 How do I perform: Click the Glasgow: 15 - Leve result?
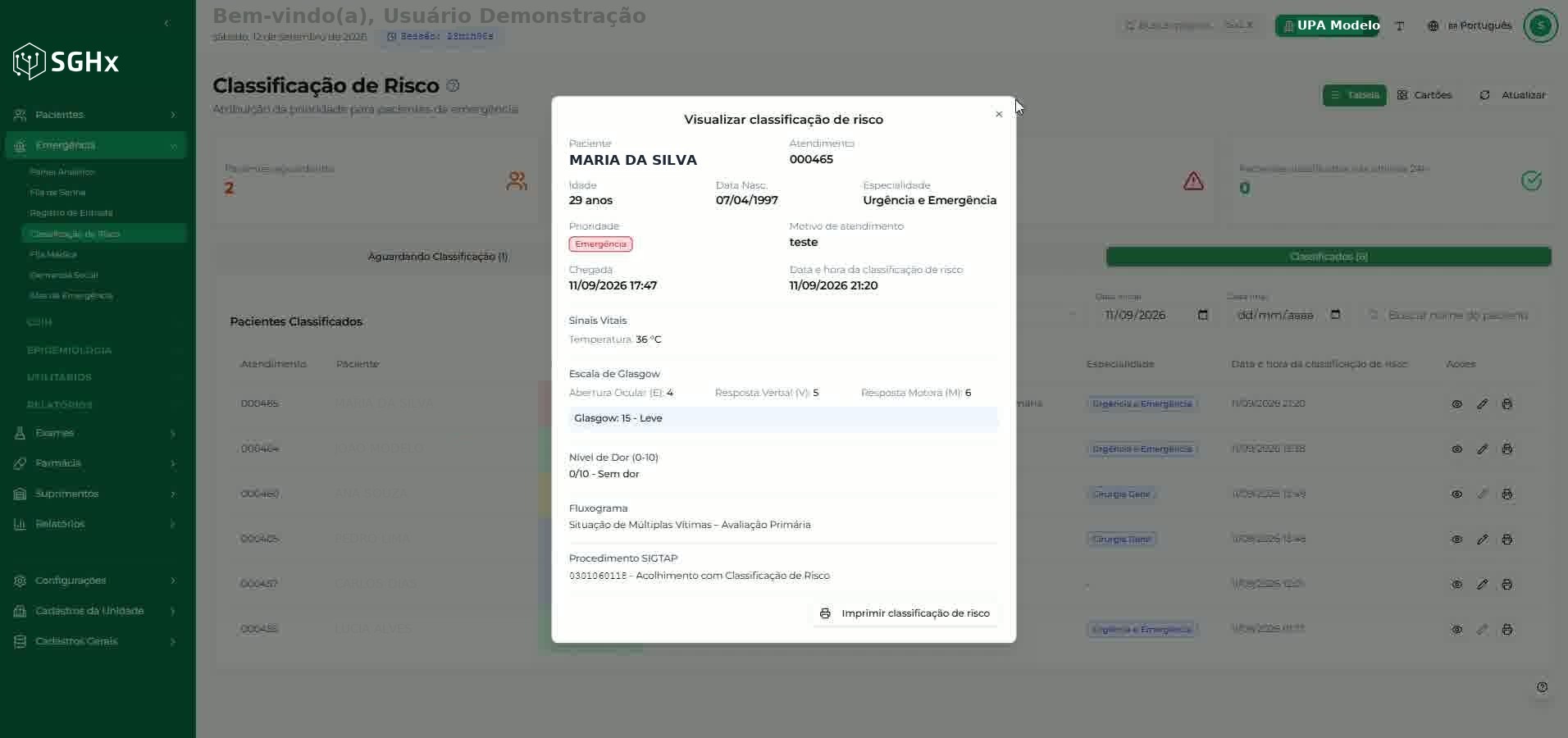pyautogui.click(x=783, y=418)
